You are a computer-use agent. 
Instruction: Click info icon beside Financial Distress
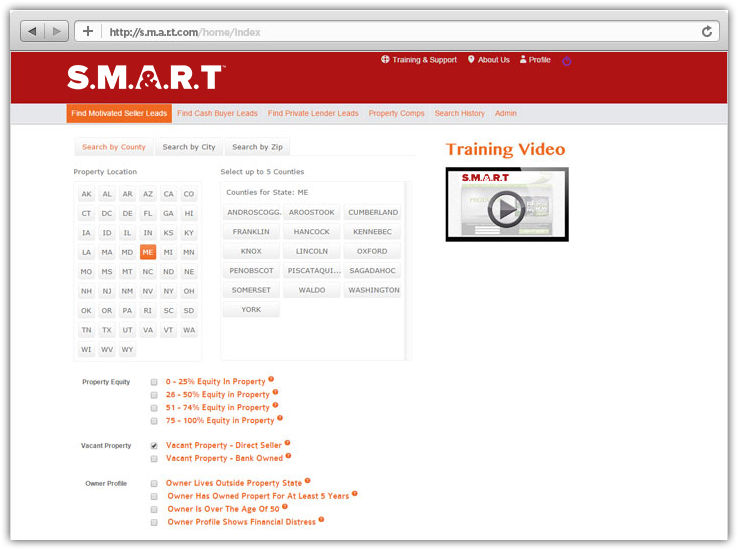pos(321,519)
